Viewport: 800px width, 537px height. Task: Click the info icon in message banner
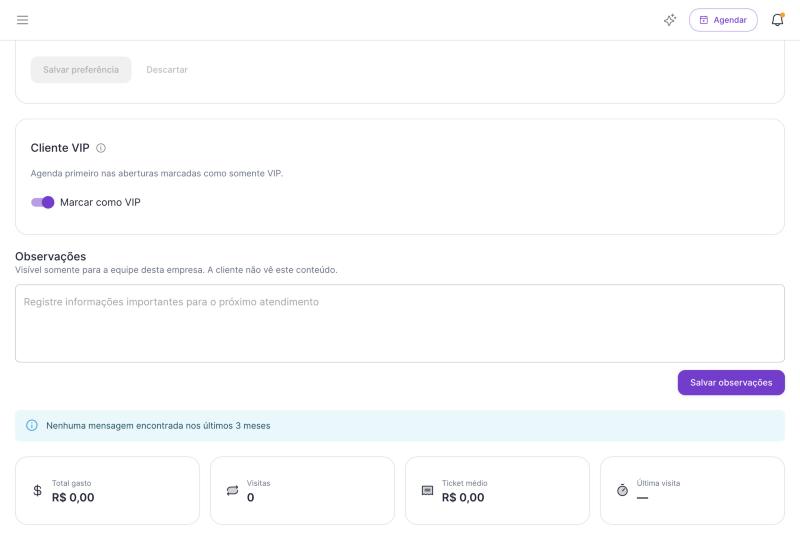click(32, 425)
